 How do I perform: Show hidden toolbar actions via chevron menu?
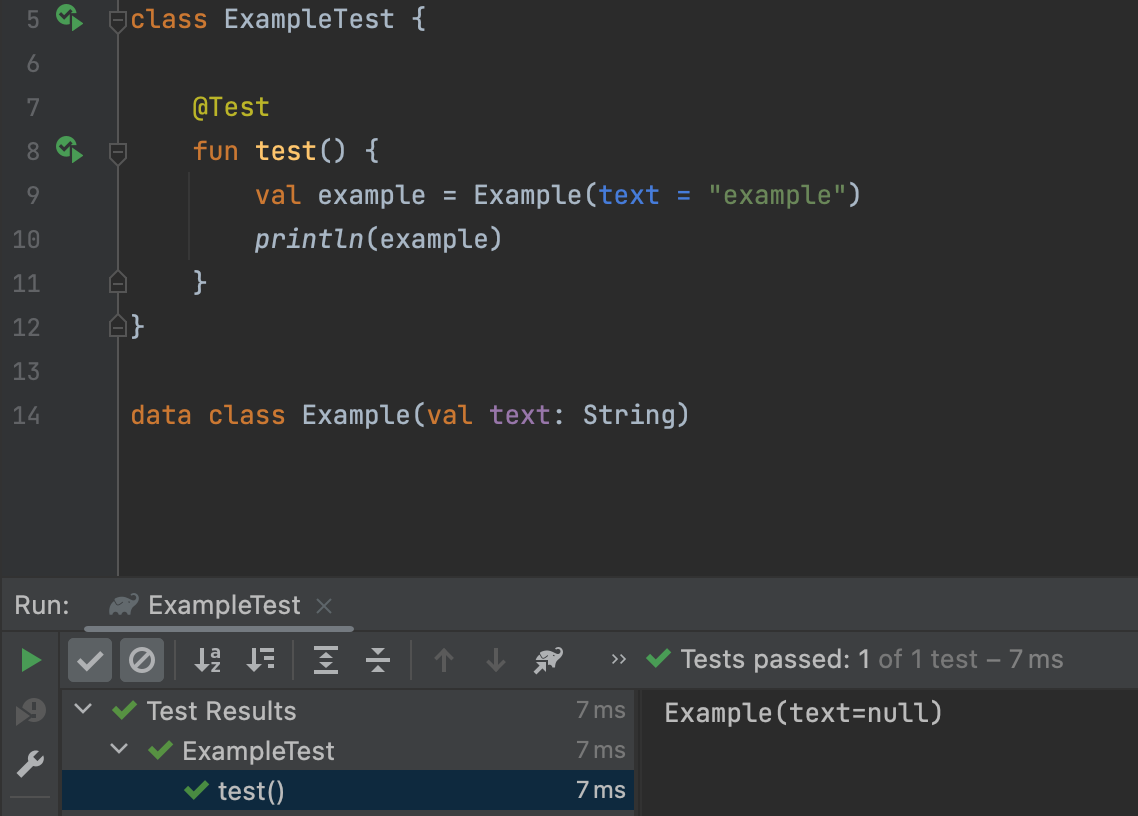tap(618, 660)
